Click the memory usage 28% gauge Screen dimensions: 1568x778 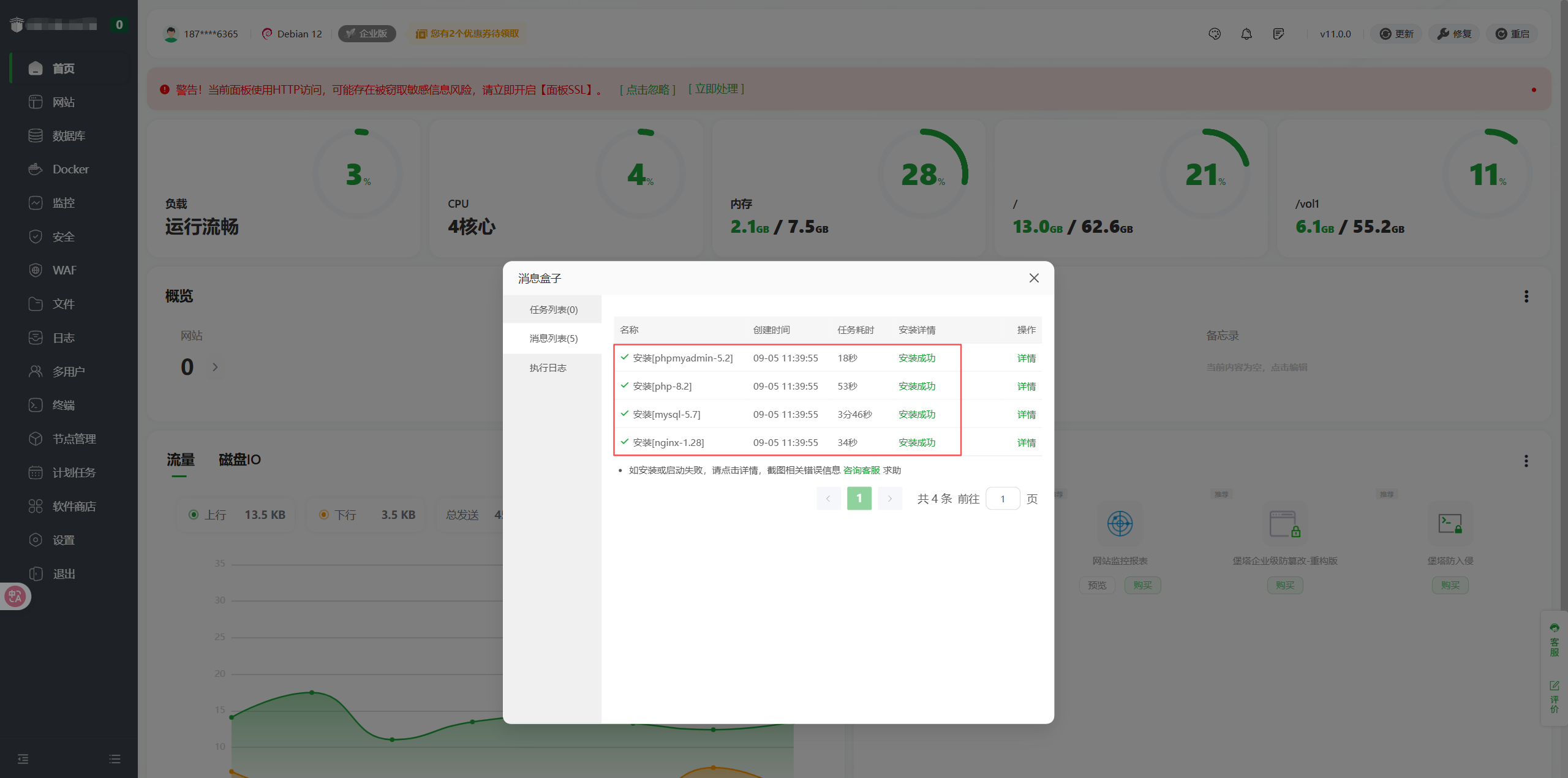pyautogui.click(x=923, y=174)
